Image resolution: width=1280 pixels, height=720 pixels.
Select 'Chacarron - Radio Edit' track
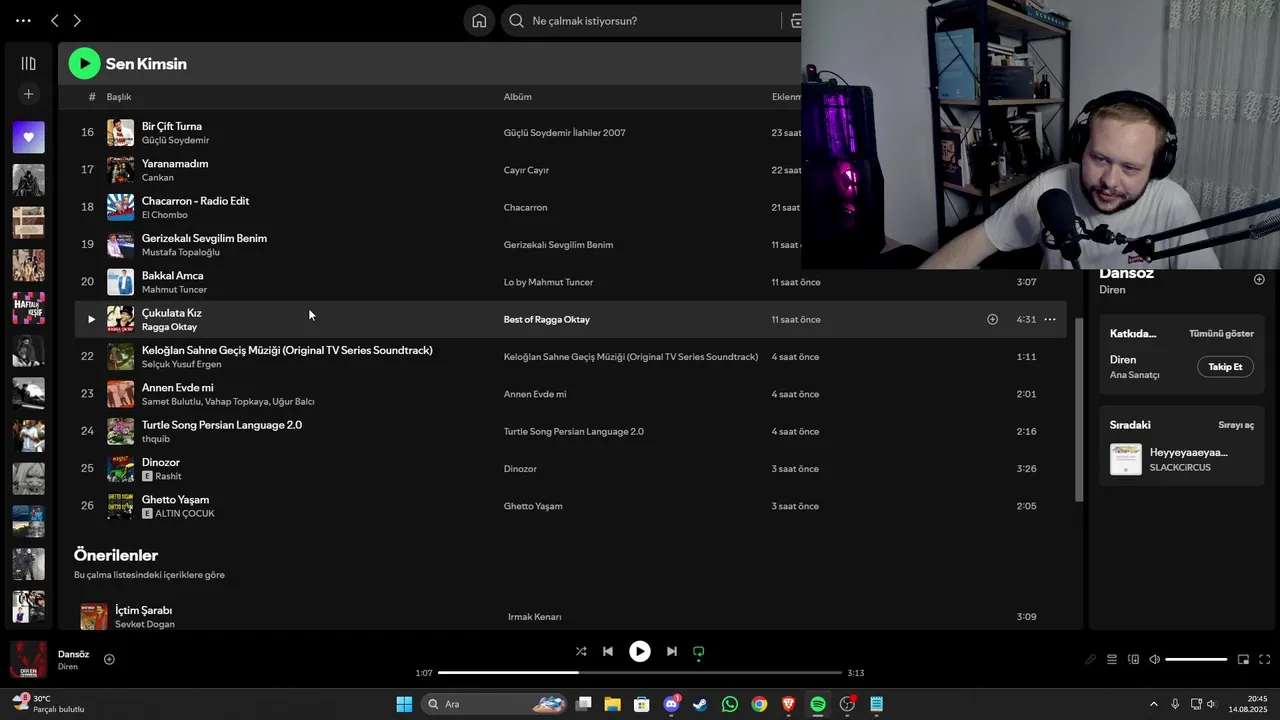(x=195, y=201)
